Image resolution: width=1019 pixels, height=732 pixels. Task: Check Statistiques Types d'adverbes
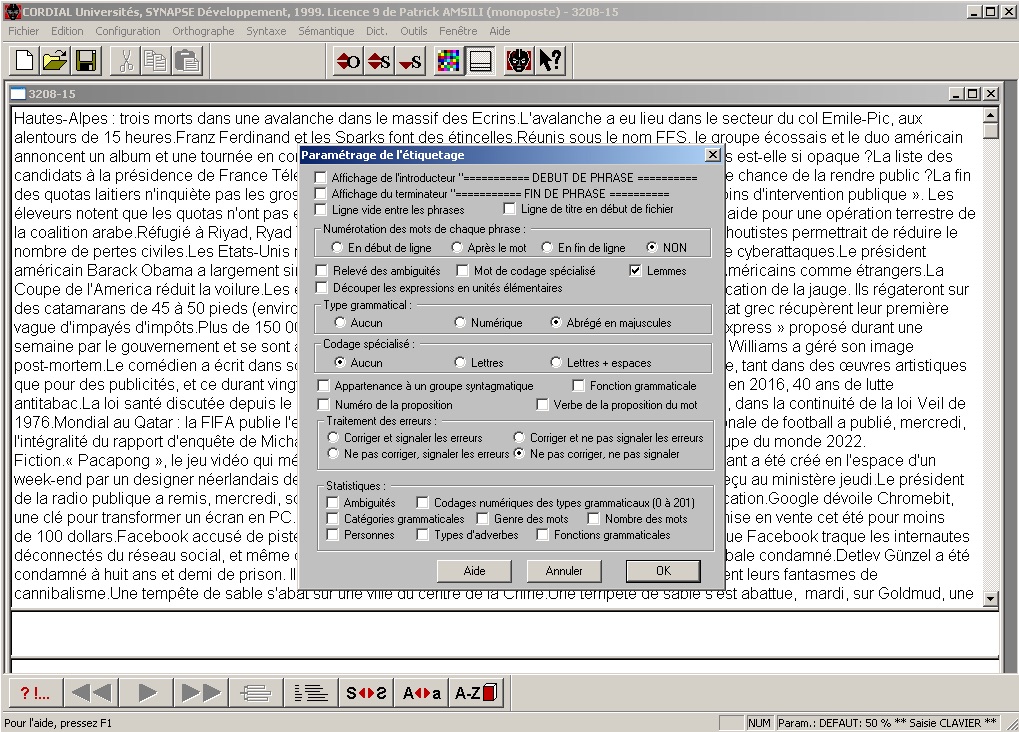[422, 535]
